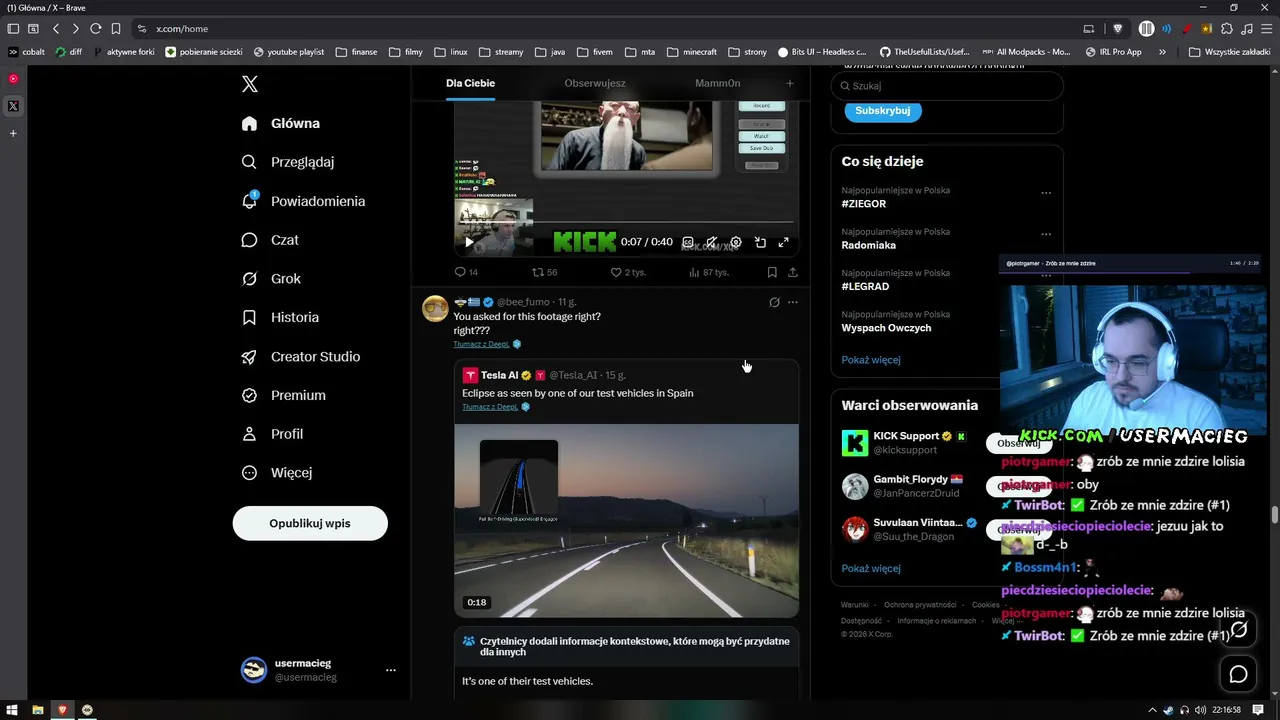Switch to the Dla Ciebie tab
1280x720 pixels.
point(470,83)
